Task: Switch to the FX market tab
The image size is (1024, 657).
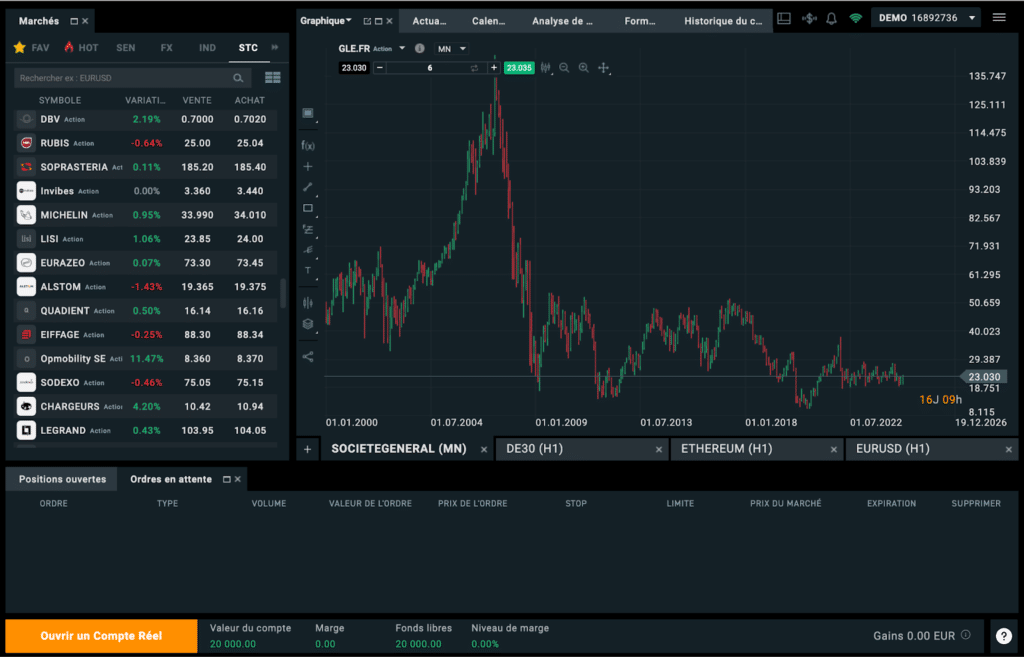Action: coord(166,47)
